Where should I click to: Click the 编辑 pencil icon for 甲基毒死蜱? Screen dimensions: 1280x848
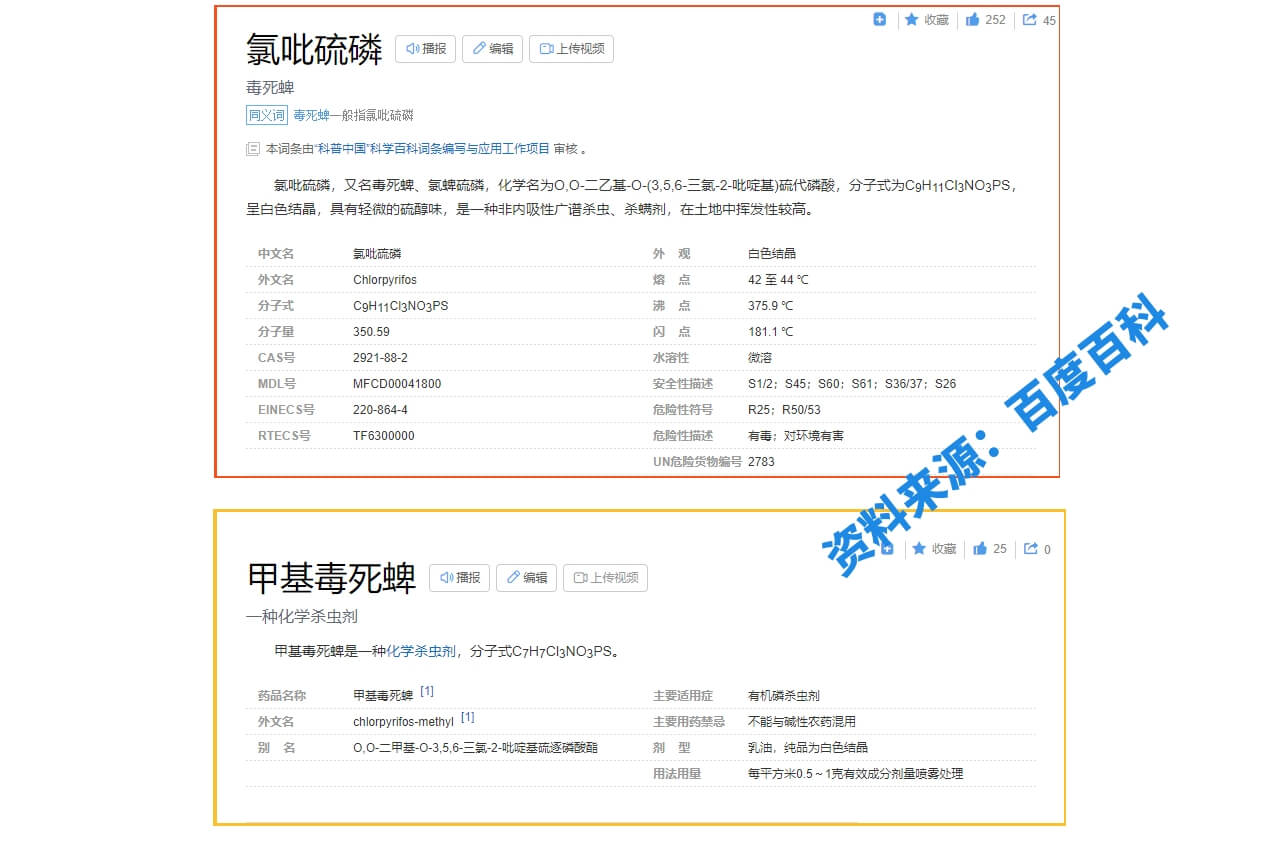point(511,577)
